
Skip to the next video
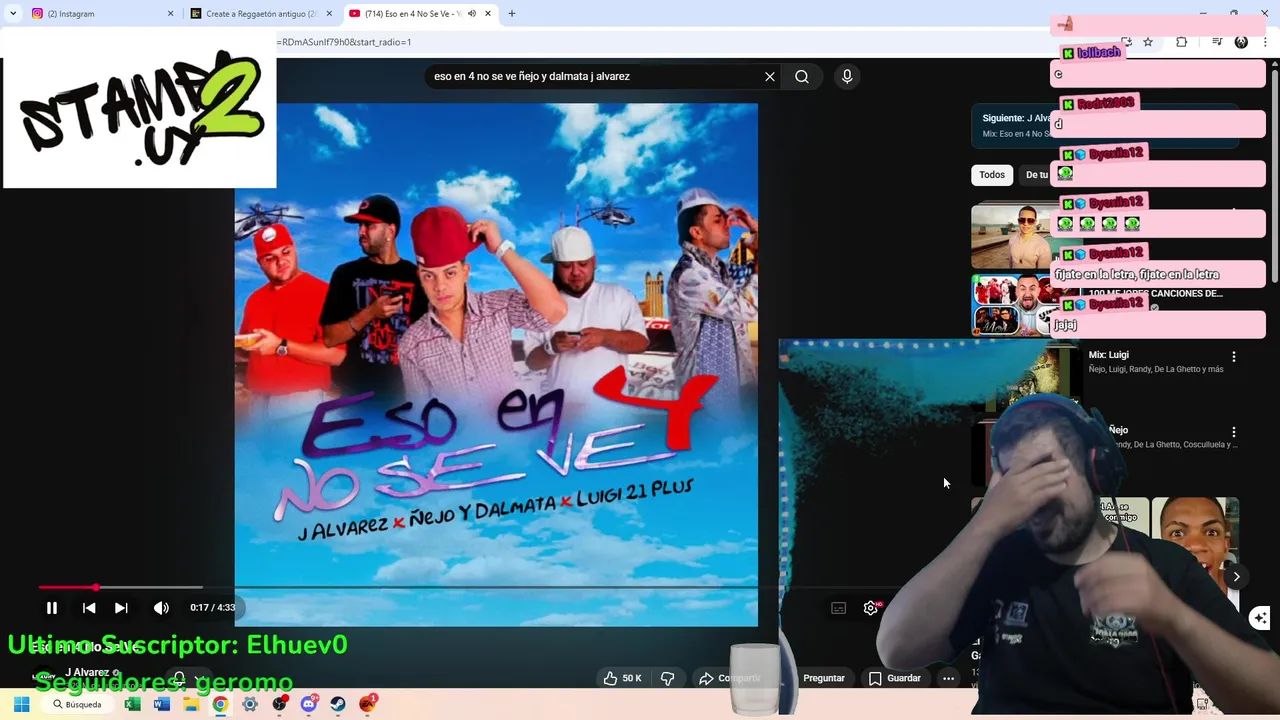click(x=121, y=607)
